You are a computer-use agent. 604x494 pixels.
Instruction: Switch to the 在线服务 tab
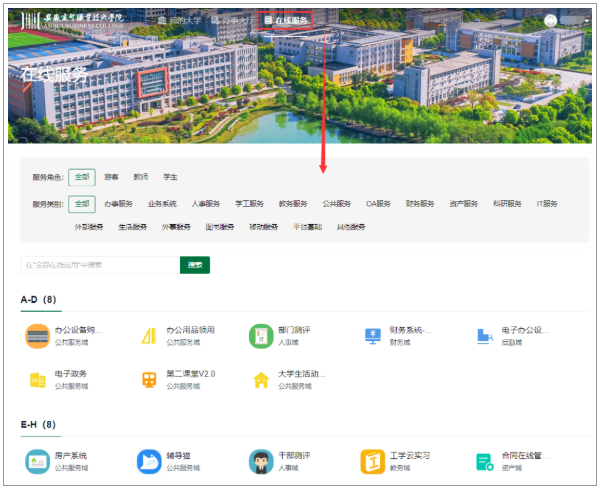286,19
